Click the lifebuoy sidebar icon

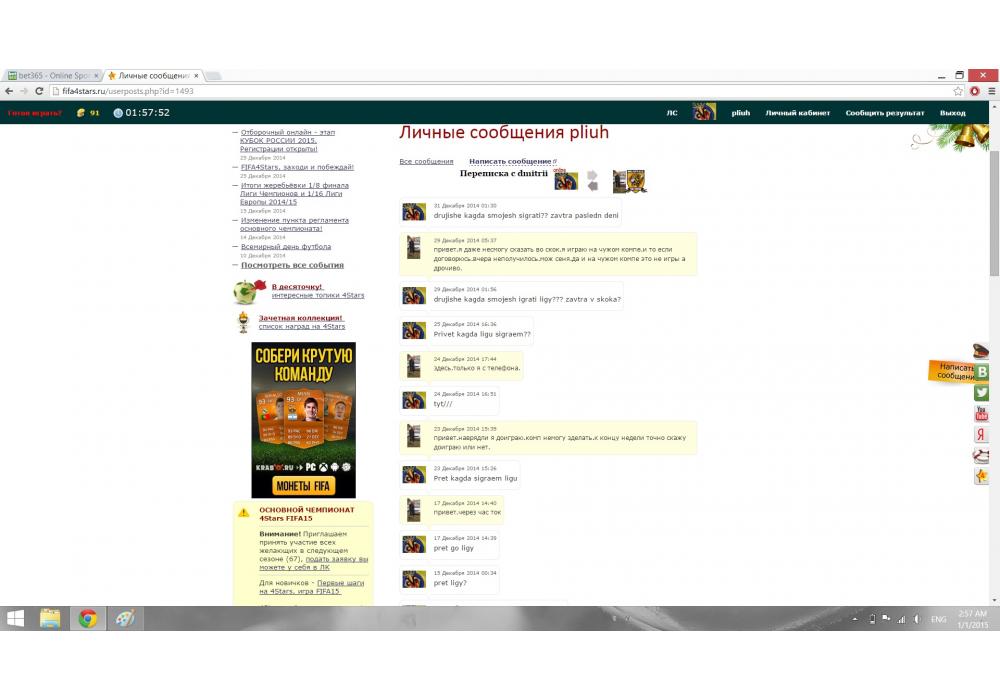tap(982, 456)
